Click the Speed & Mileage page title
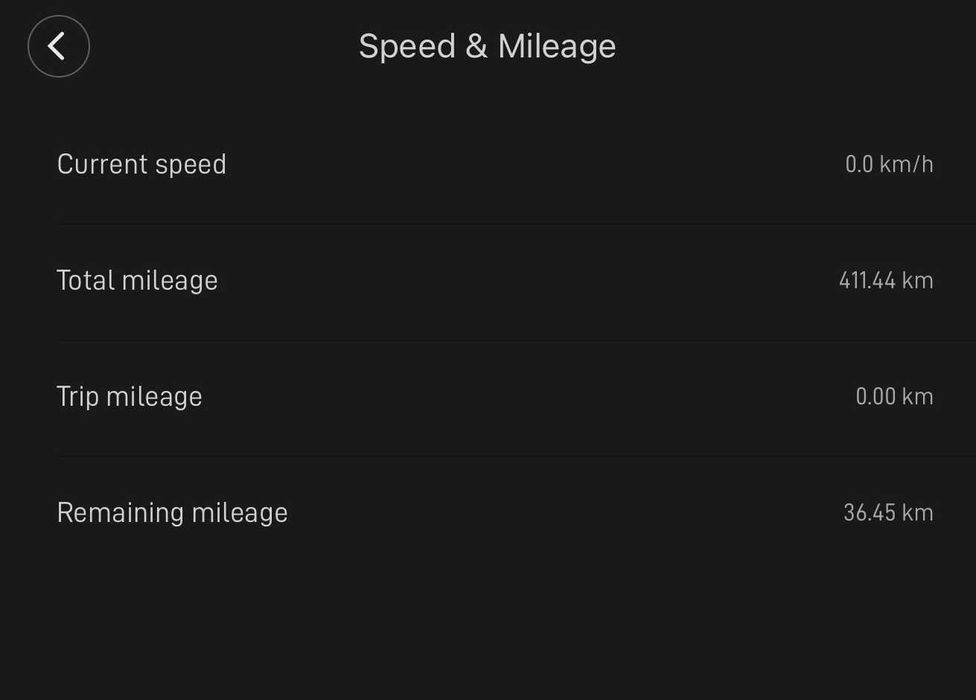Image resolution: width=976 pixels, height=700 pixels. point(487,46)
